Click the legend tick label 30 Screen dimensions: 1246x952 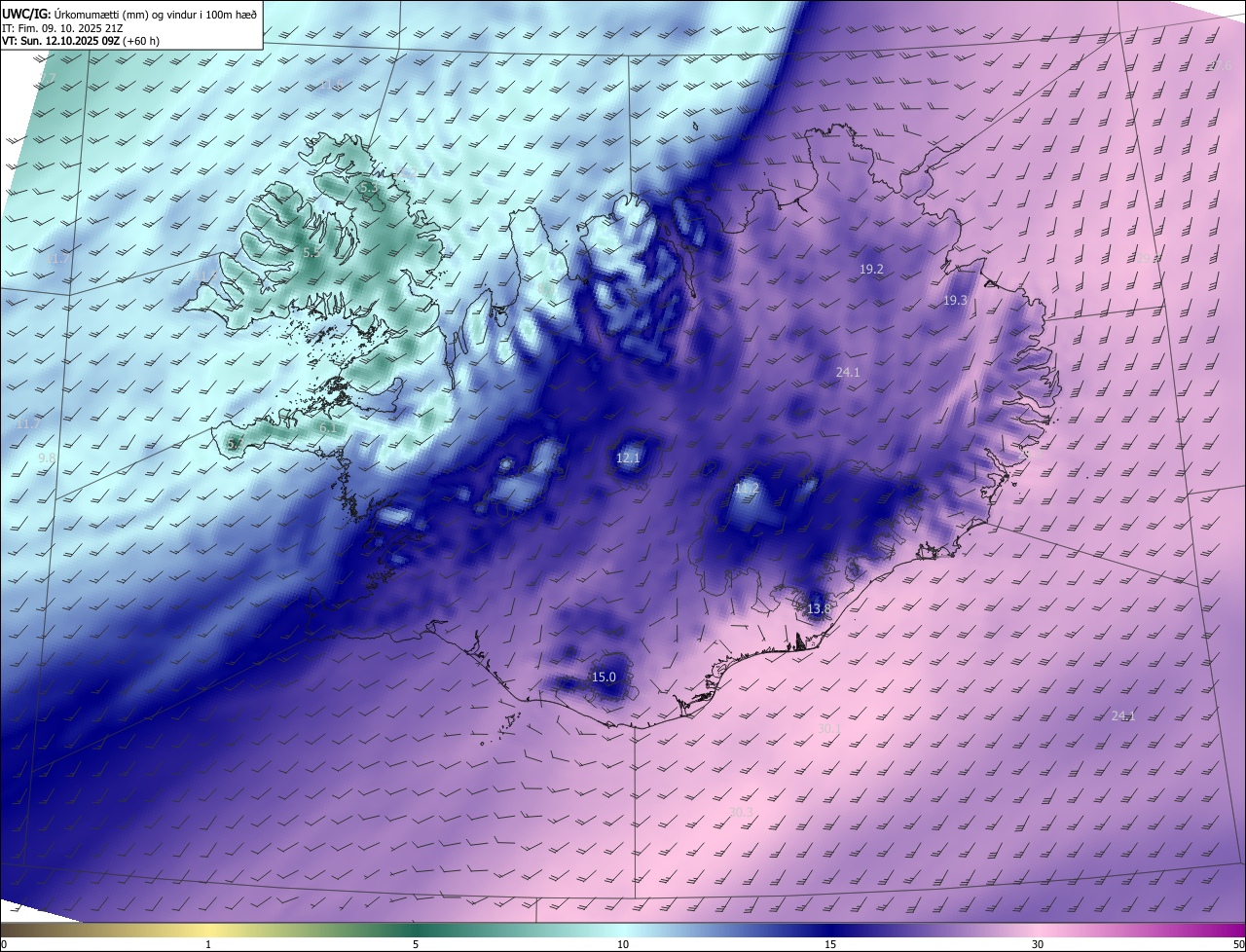[x=1038, y=944]
